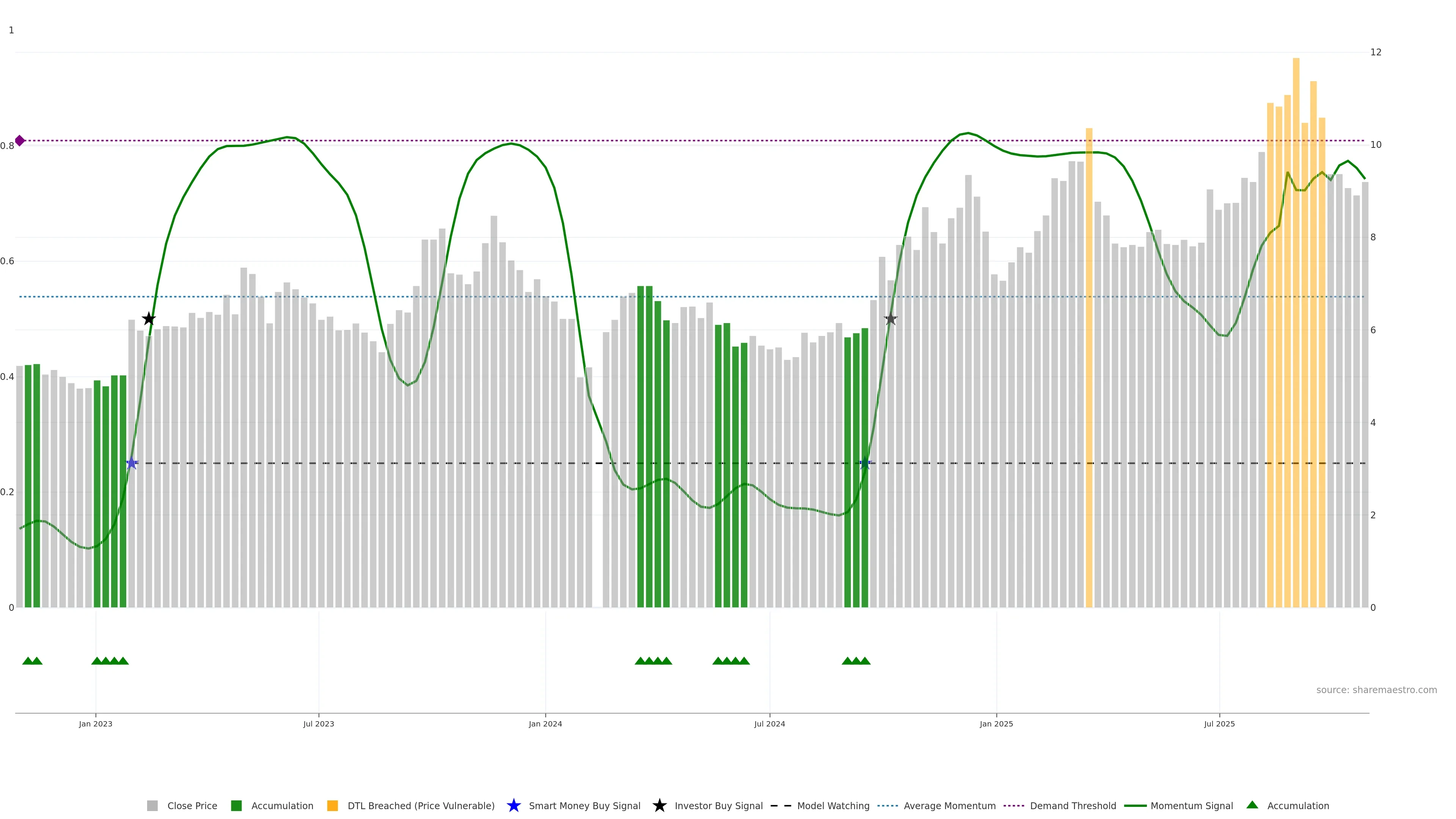Click the green Accumulation triangle legend icon
Image resolution: width=1456 pixels, height=819 pixels.
(x=1252, y=805)
